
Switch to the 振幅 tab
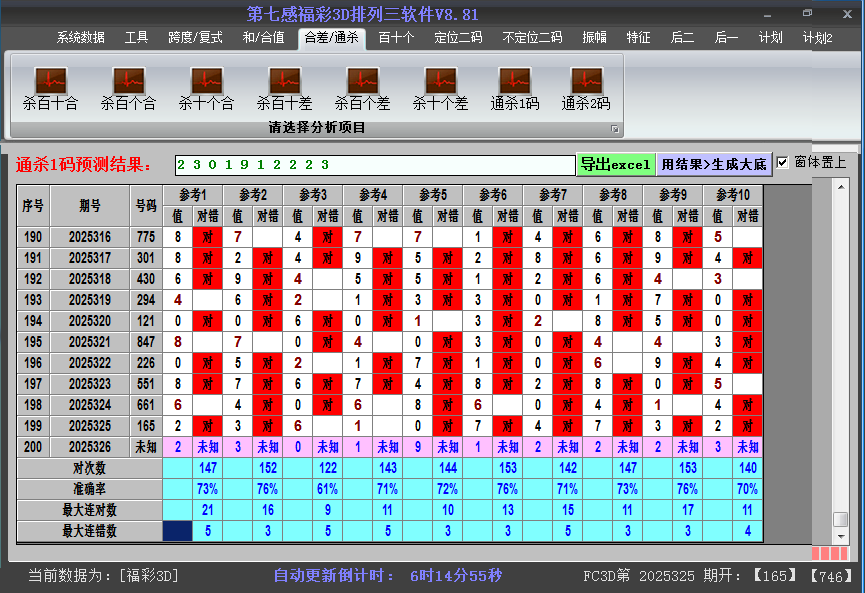pyautogui.click(x=595, y=37)
